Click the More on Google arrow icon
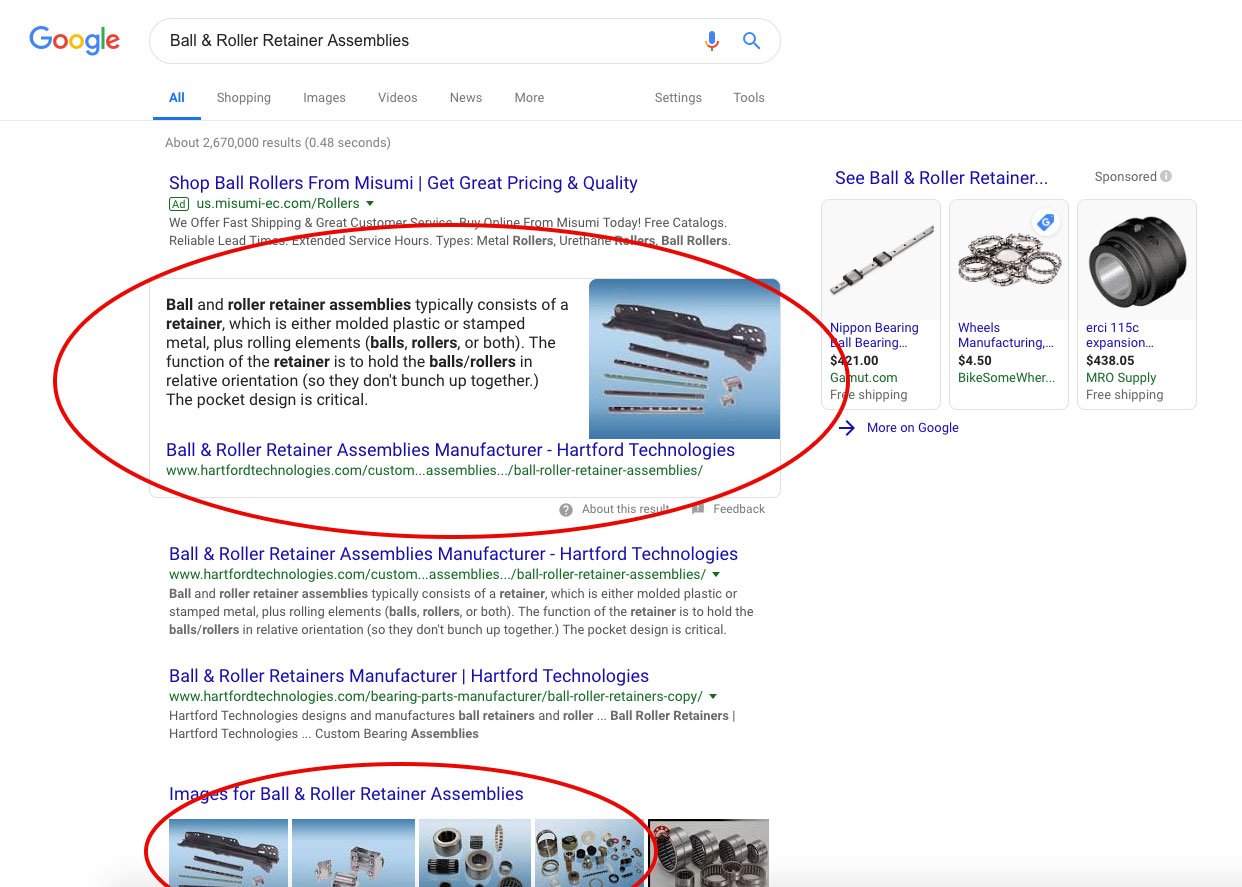This screenshot has height=887, width=1242. pyautogui.click(x=847, y=428)
